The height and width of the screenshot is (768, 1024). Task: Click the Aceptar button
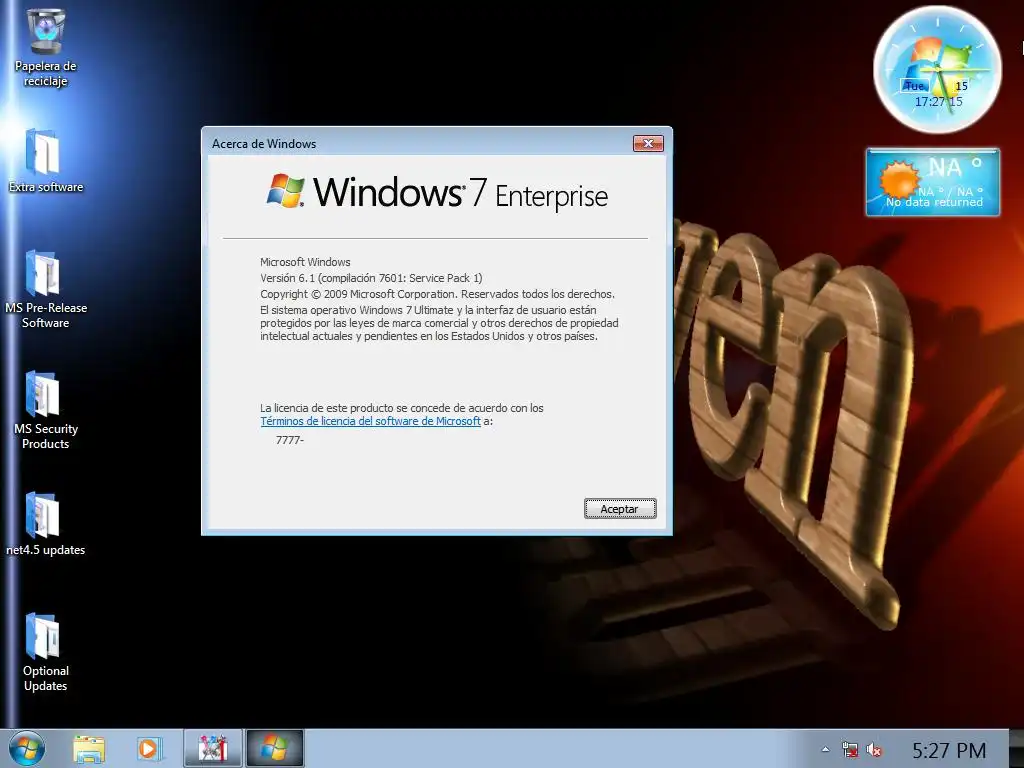(620, 509)
